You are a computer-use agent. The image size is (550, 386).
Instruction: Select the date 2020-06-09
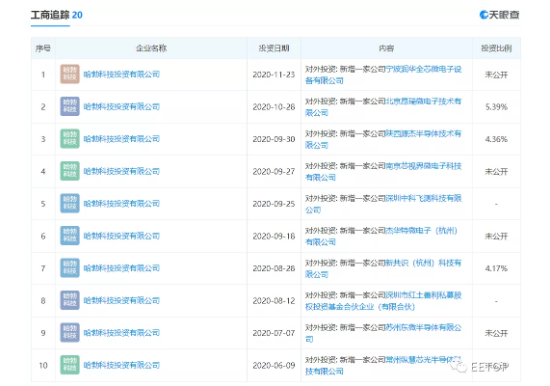pos(274,365)
